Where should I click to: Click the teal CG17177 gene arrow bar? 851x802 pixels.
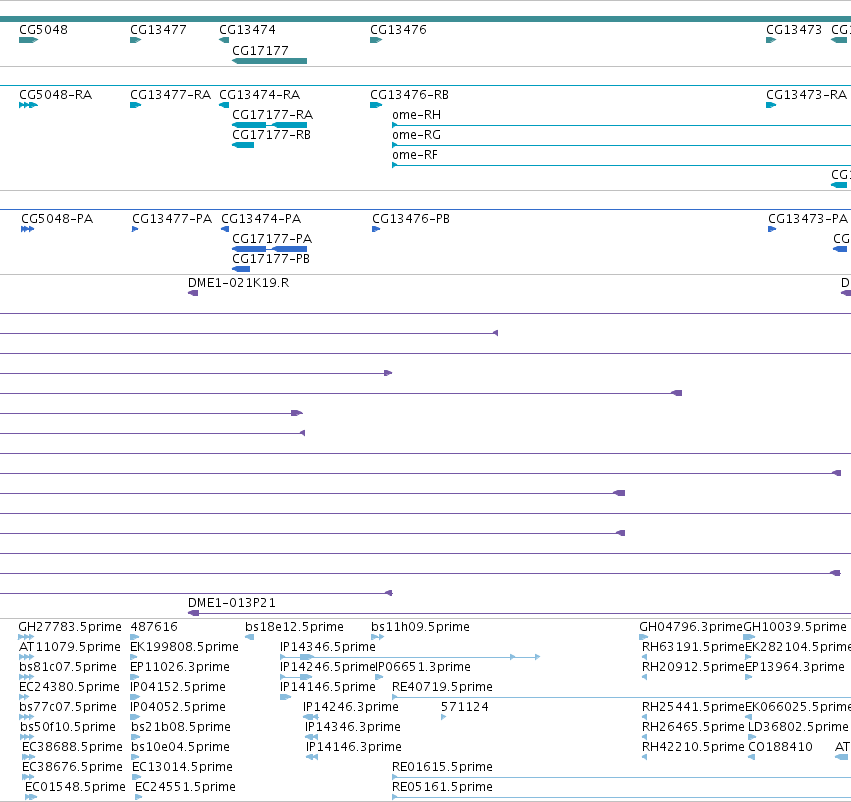coord(270,61)
